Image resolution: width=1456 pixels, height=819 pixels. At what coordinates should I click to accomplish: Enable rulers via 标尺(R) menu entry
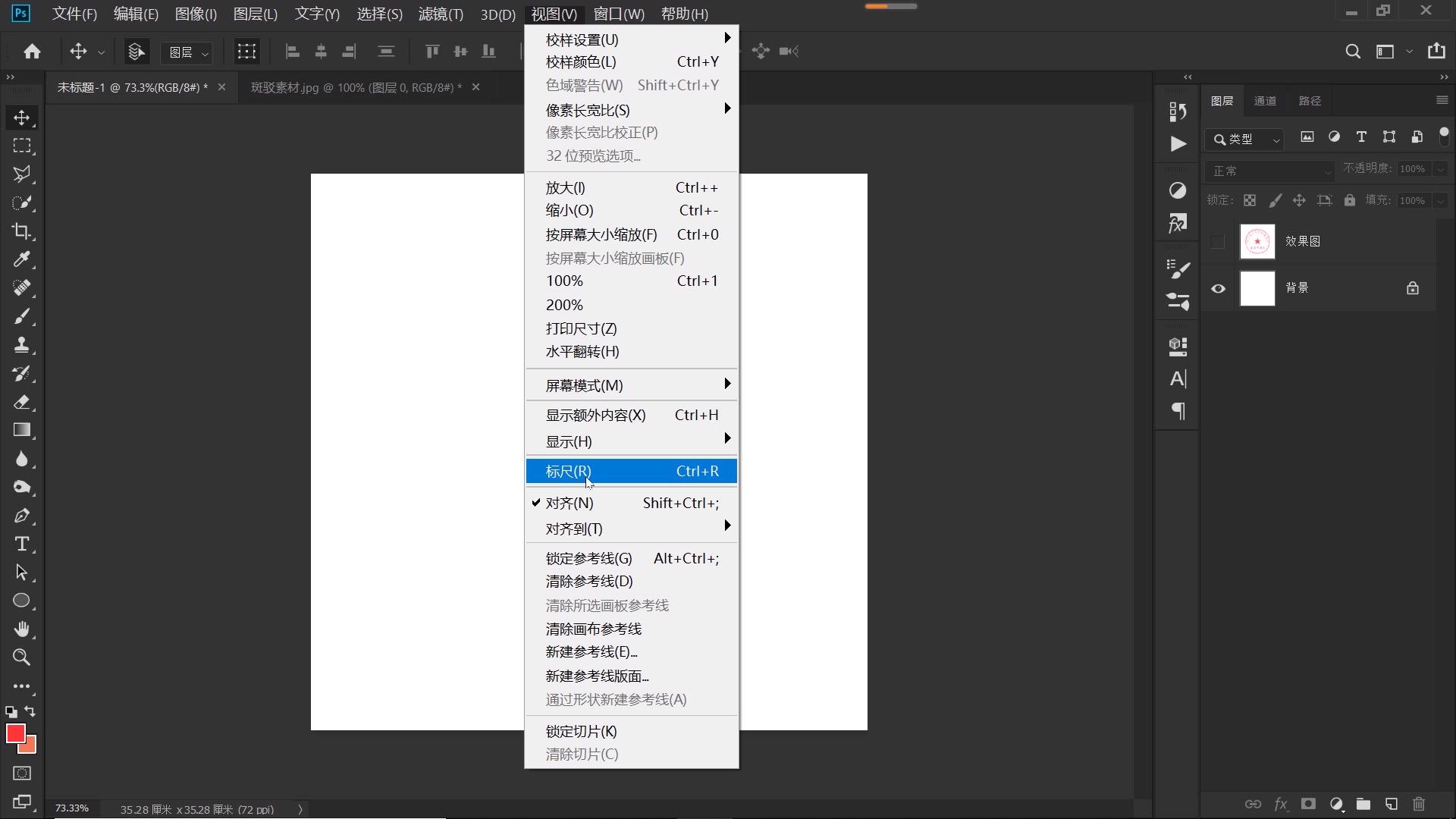568,471
